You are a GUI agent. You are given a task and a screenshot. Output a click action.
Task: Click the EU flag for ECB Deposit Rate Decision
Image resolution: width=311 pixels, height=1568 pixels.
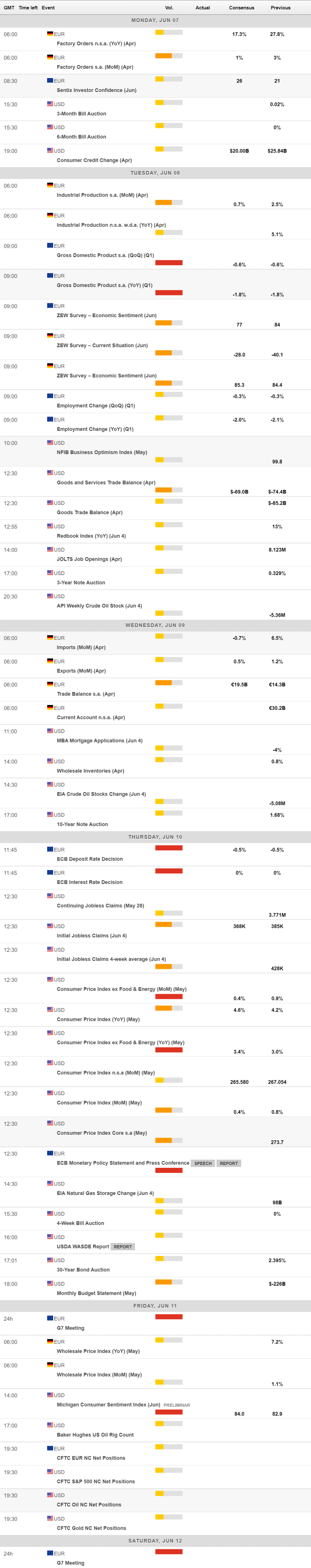click(50, 849)
